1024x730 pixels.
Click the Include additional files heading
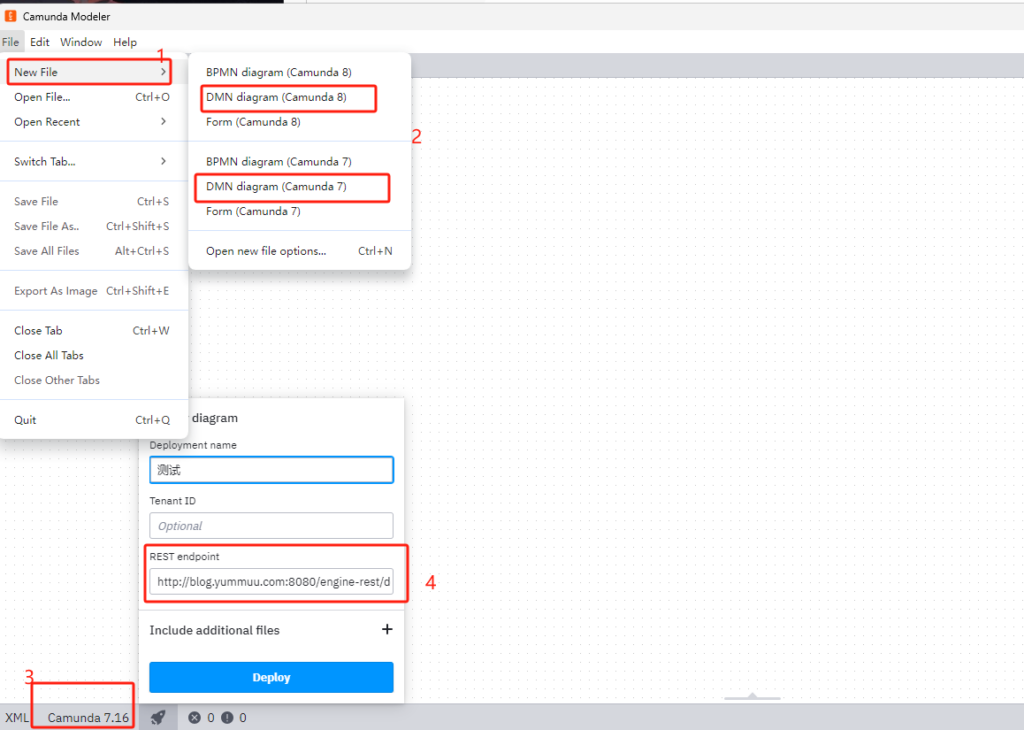tap(214, 630)
